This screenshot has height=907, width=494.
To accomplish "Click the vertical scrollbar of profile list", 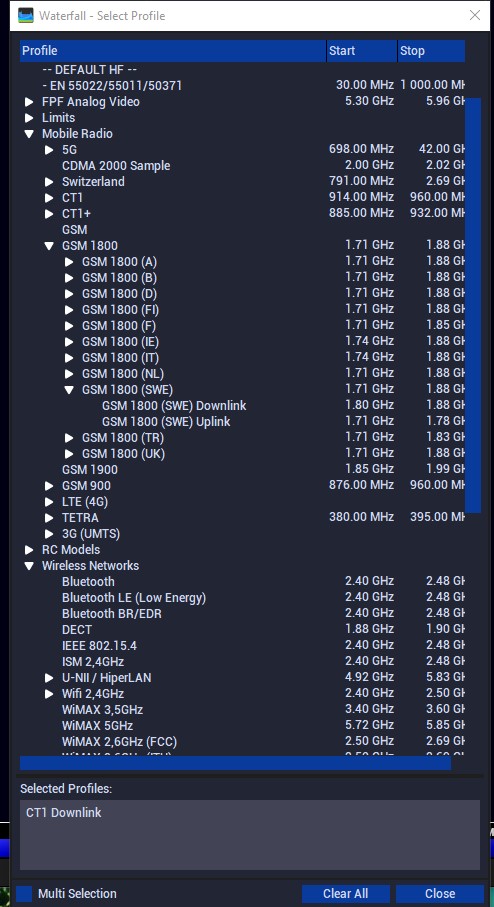I will (473, 305).
